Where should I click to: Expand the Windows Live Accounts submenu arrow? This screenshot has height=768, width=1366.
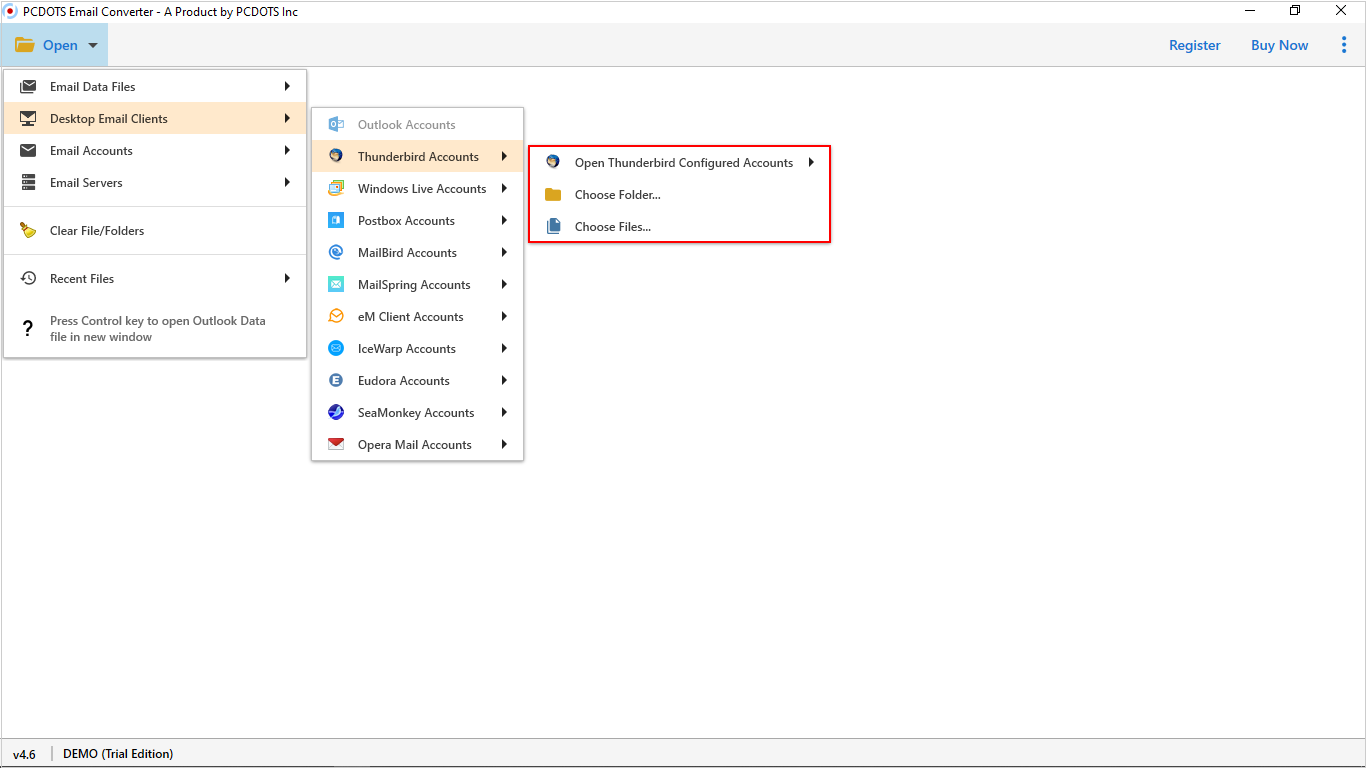click(504, 189)
